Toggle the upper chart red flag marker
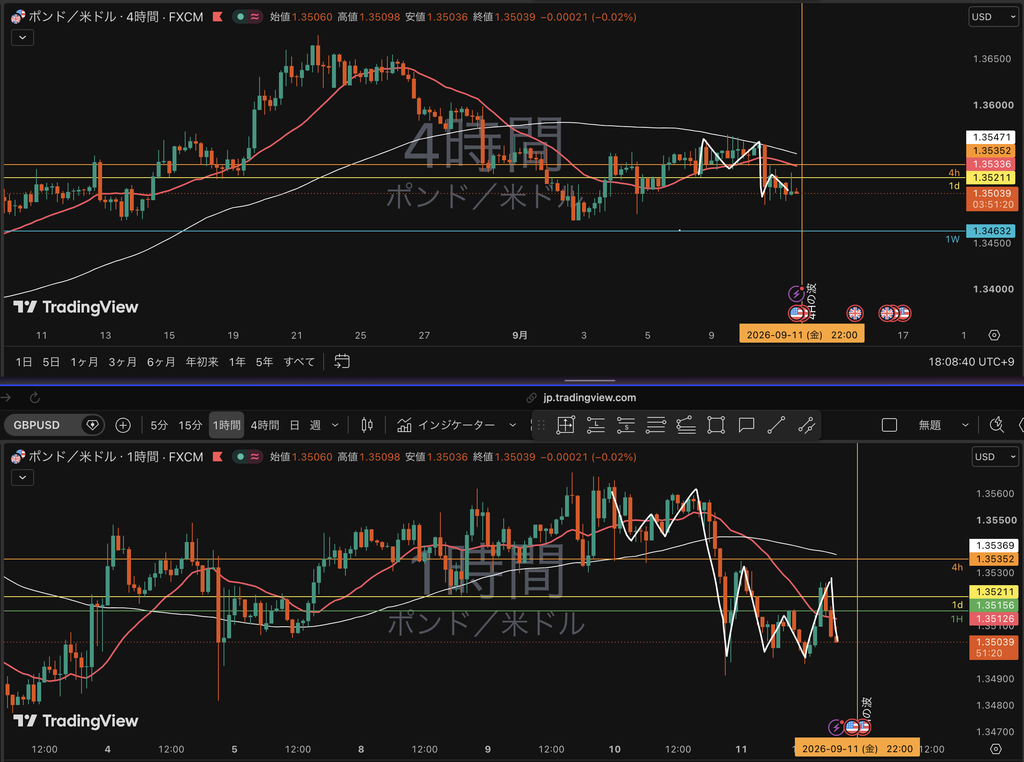This screenshot has height=762, width=1024. [217, 17]
